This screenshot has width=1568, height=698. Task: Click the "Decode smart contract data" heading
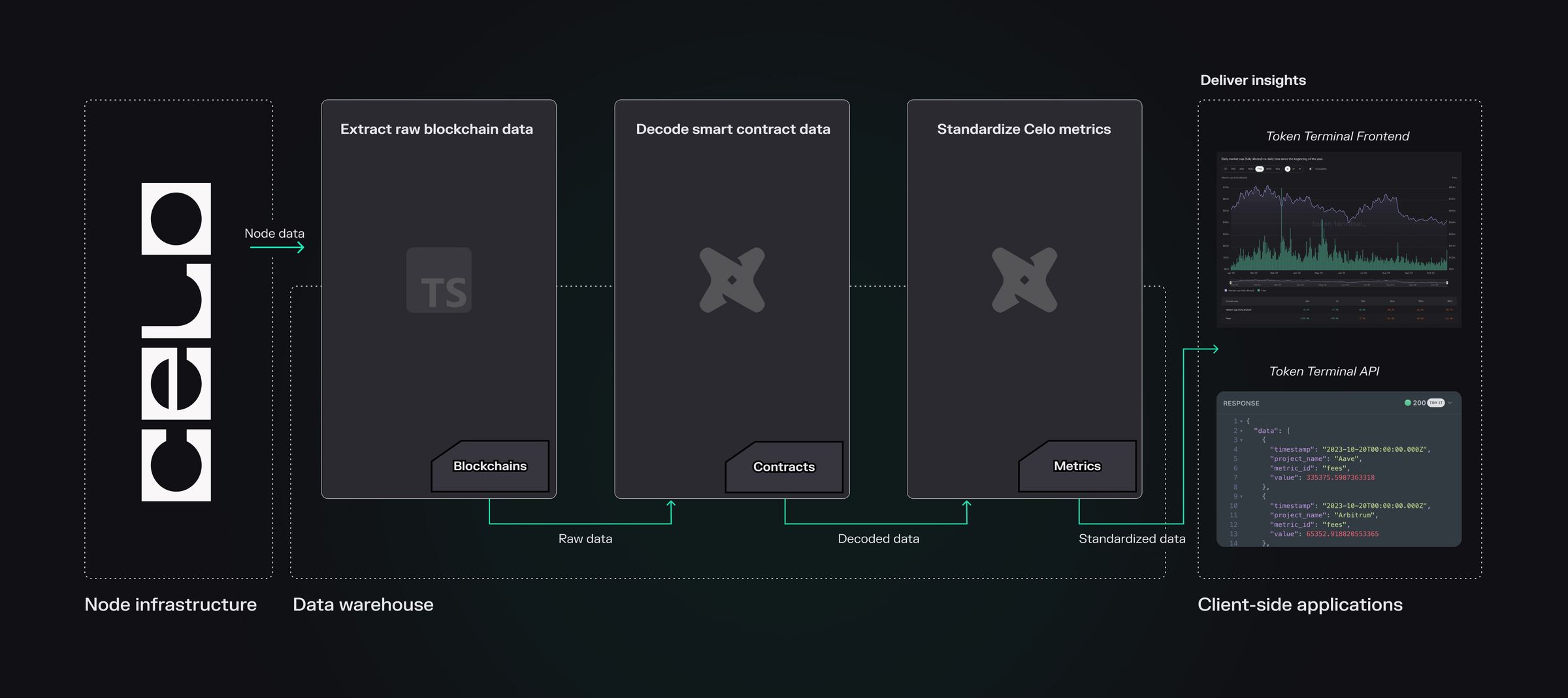tap(733, 129)
